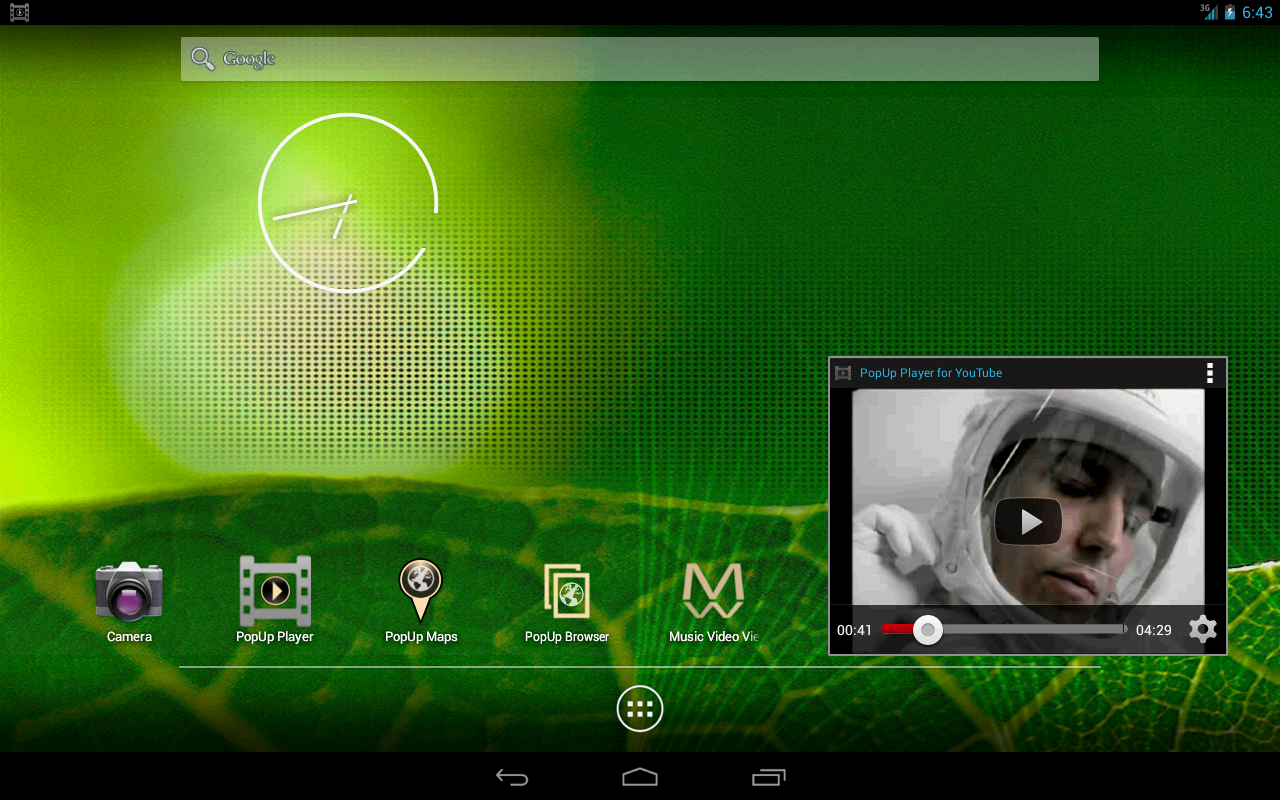Open the all apps drawer
Image resolution: width=1280 pixels, height=800 pixels.
(640, 709)
